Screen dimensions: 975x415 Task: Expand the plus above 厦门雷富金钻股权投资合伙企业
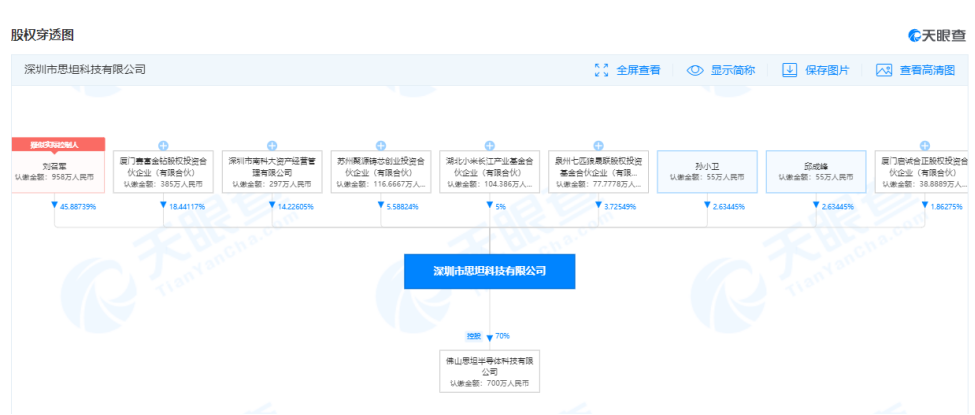point(163,146)
